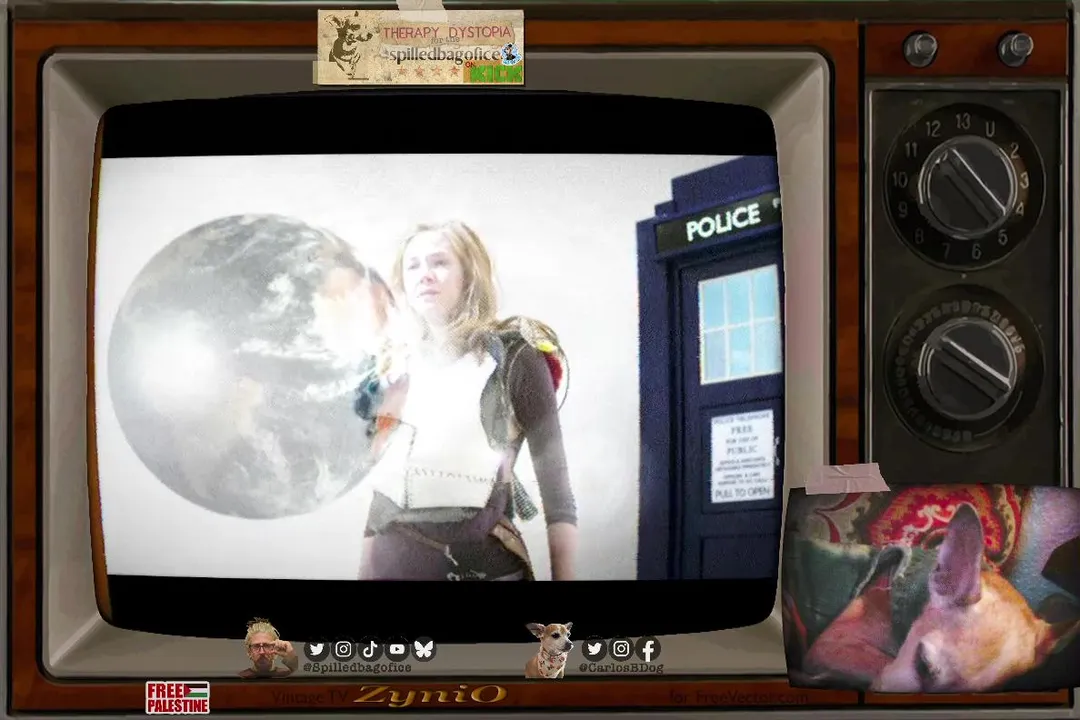Click the Free Palestine flag badge

point(177,697)
